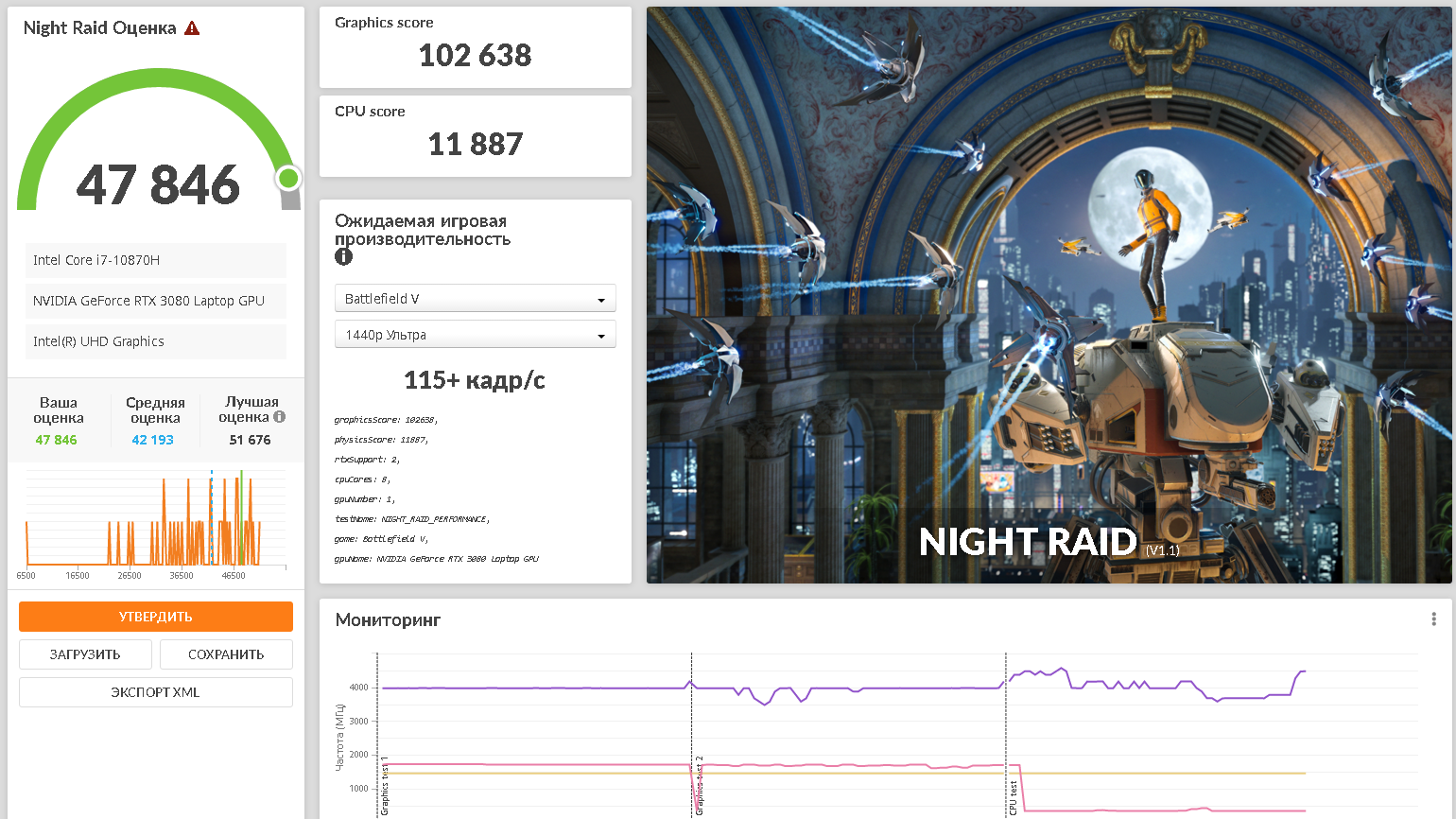Click the CPU test marker line
Image resolution: width=1456 pixels, height=819 pixels.
pyautogui.click(x=1005, y=734)
